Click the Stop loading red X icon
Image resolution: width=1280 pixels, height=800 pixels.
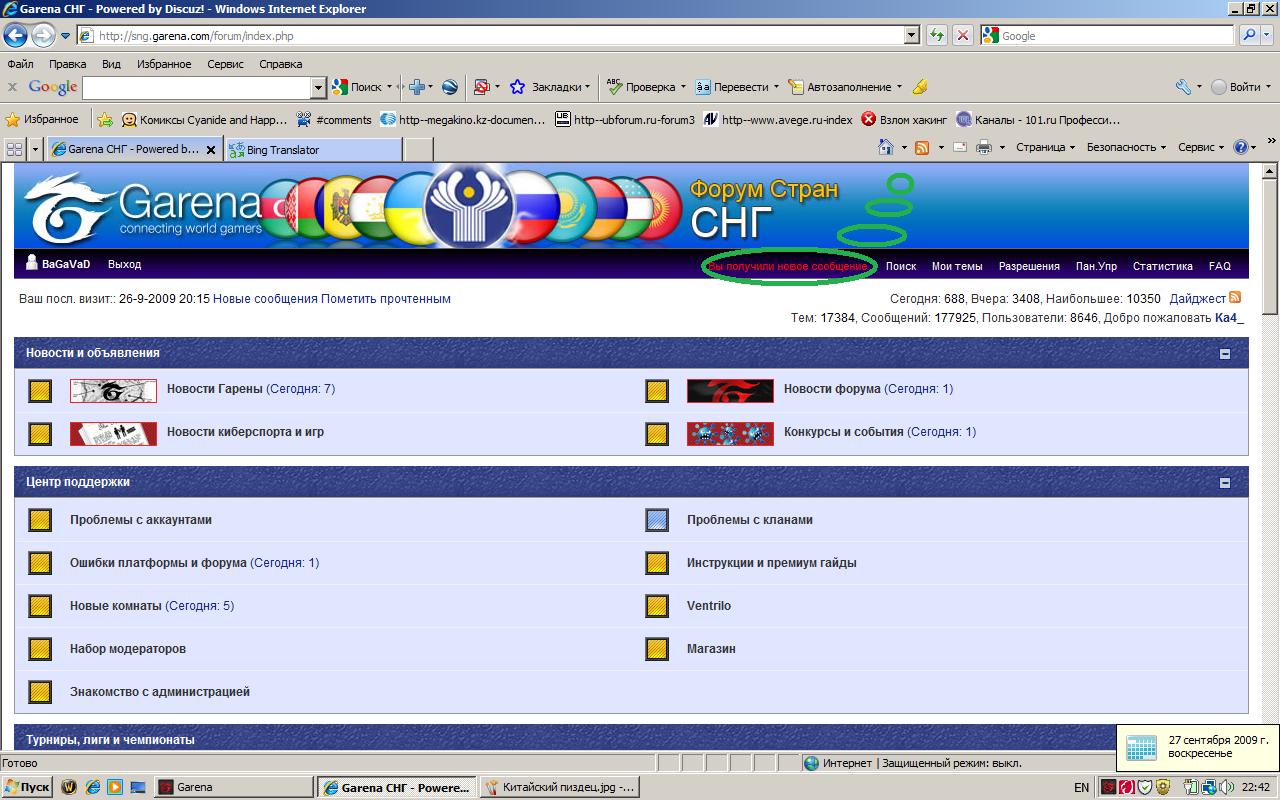tap(962, 36)
